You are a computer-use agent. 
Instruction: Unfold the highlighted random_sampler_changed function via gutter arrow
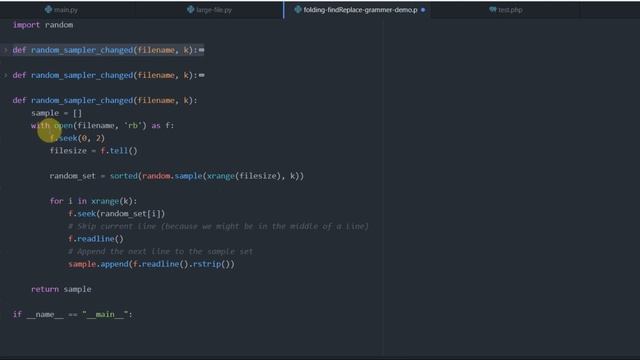6,50
